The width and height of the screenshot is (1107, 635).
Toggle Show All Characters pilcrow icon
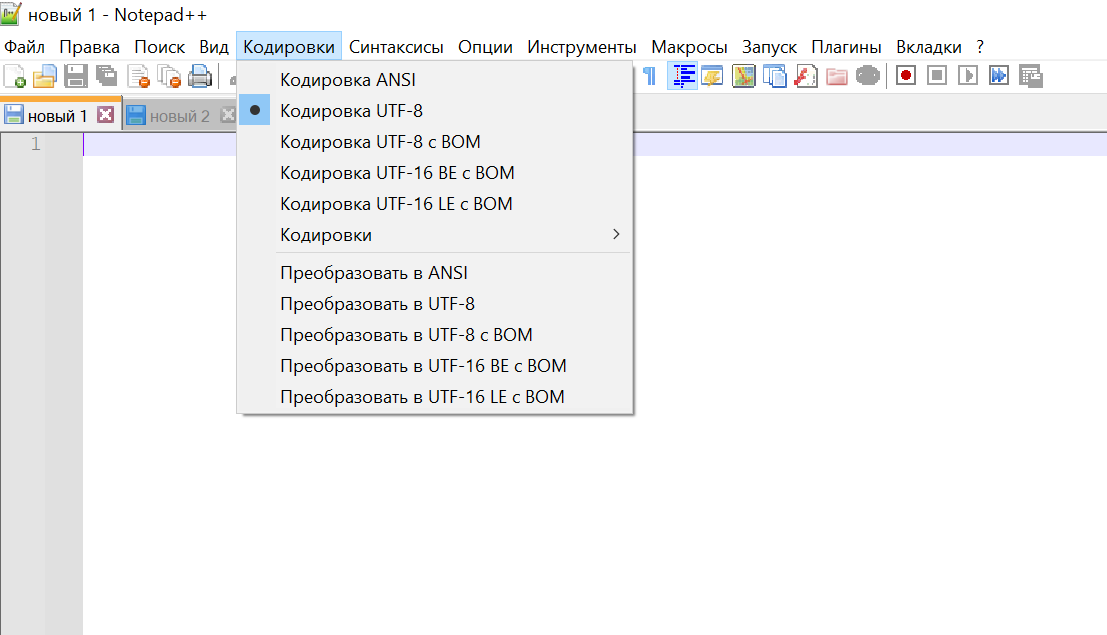pyautogui.click(x=650, y=76)
